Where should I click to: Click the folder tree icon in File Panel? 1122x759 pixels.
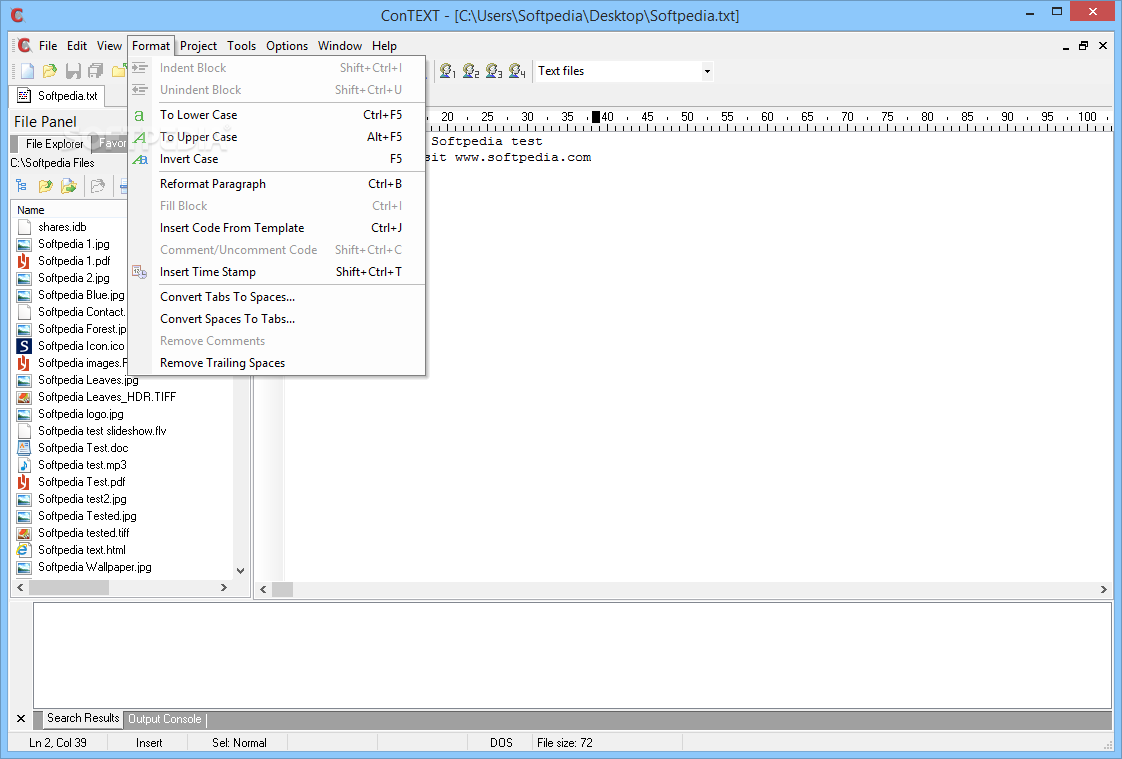pyautogui.click(x=21, y=186)
